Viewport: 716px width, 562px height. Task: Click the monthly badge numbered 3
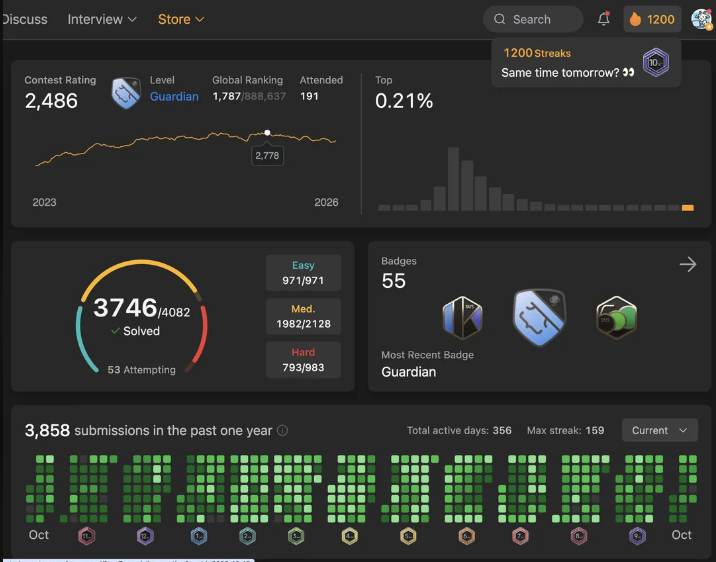pyautogui.click(x=296, y=536)
